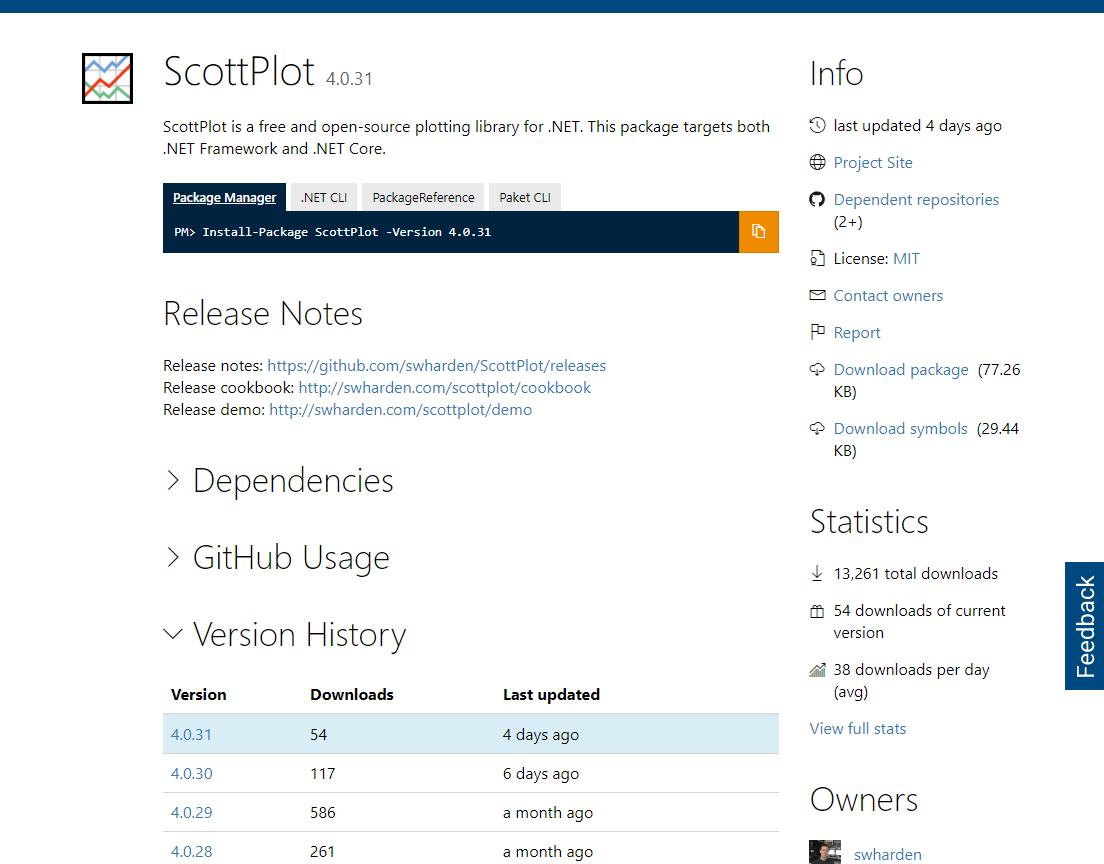Click the Download symbols link

point(901,429)
